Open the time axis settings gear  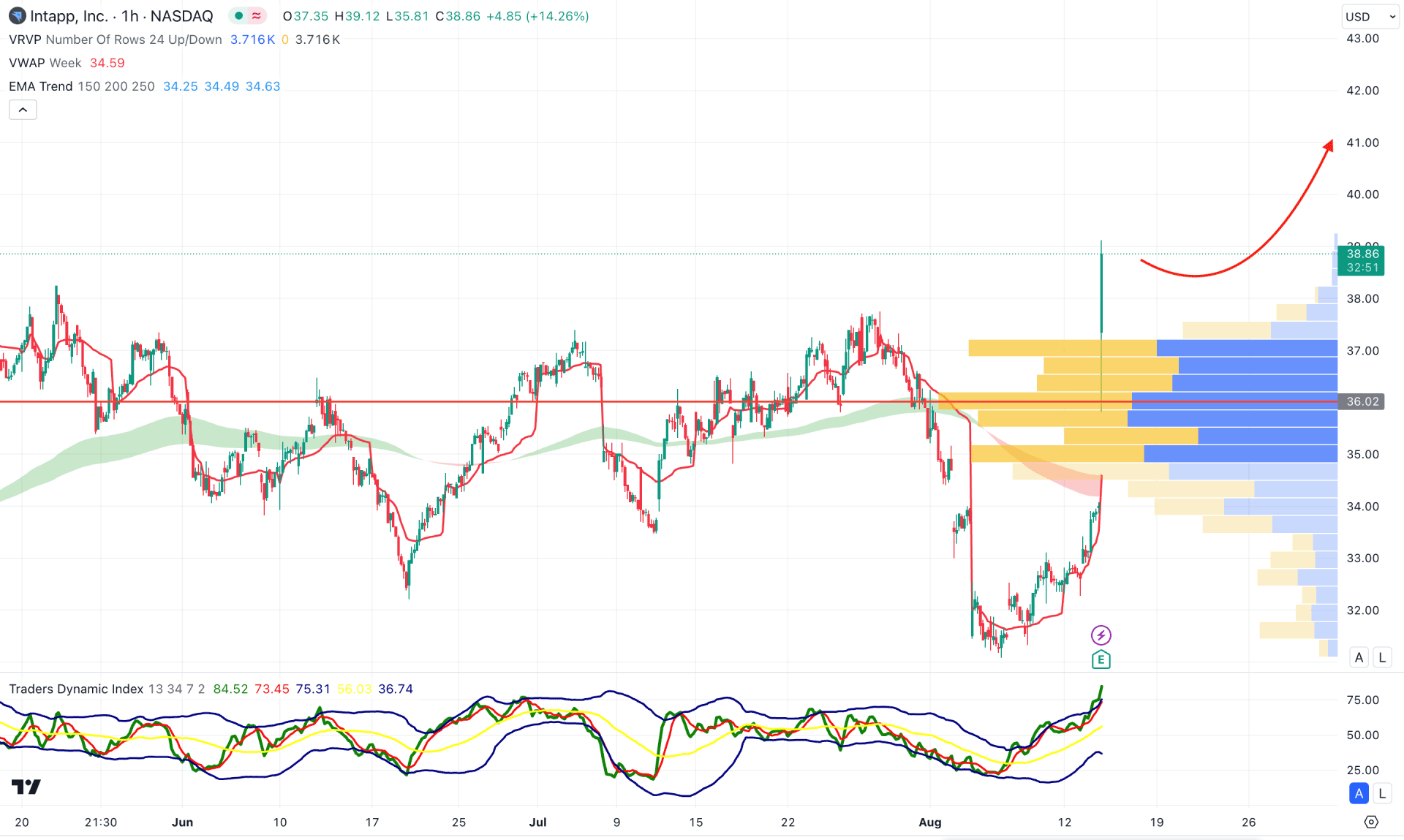(x=1371, y=822)
